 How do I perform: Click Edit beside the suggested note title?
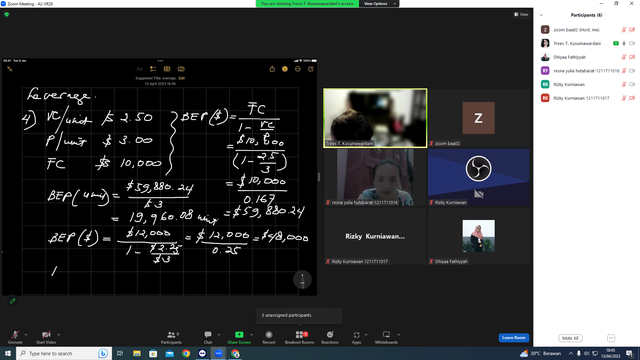(x=182, y=78)
